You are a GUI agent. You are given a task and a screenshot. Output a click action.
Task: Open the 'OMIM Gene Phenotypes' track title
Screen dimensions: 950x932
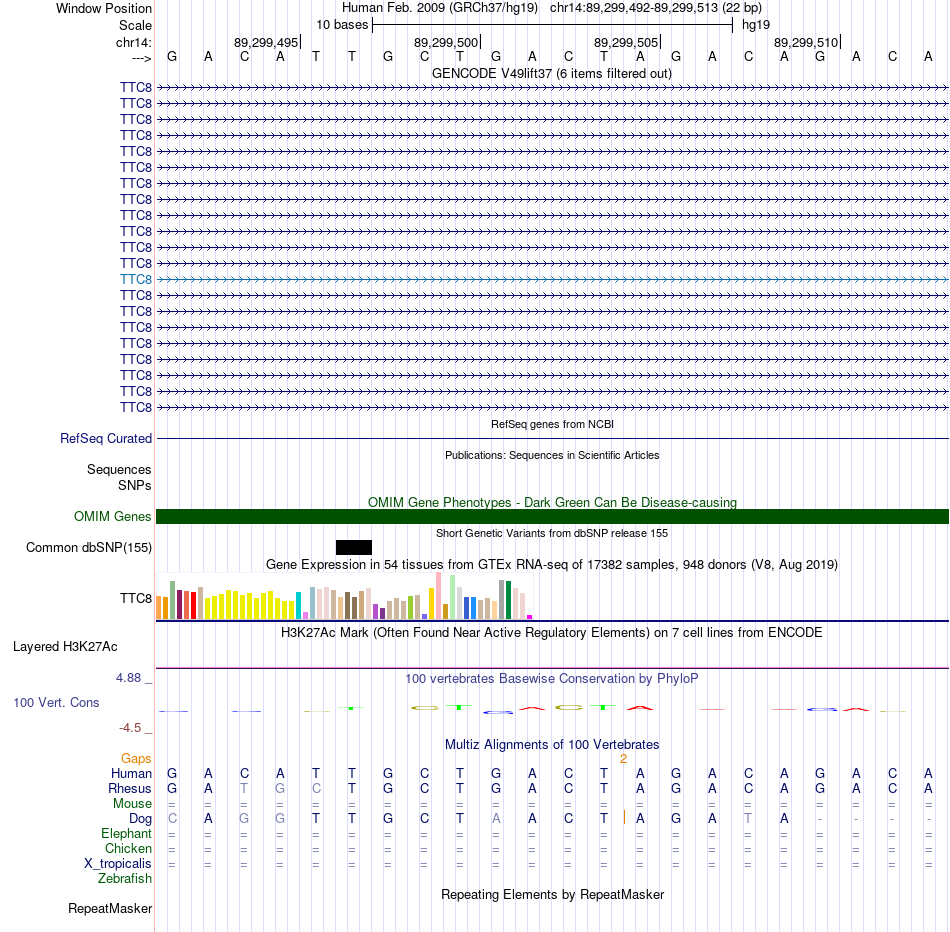(x=552, y=502)
